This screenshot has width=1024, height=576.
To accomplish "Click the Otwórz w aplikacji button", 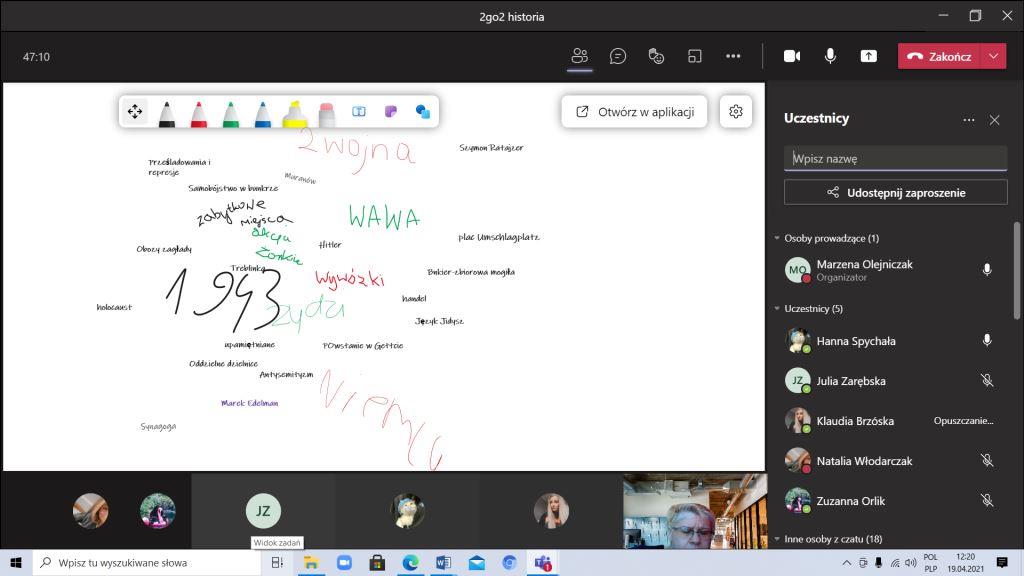I will click(x=635, y=112).
